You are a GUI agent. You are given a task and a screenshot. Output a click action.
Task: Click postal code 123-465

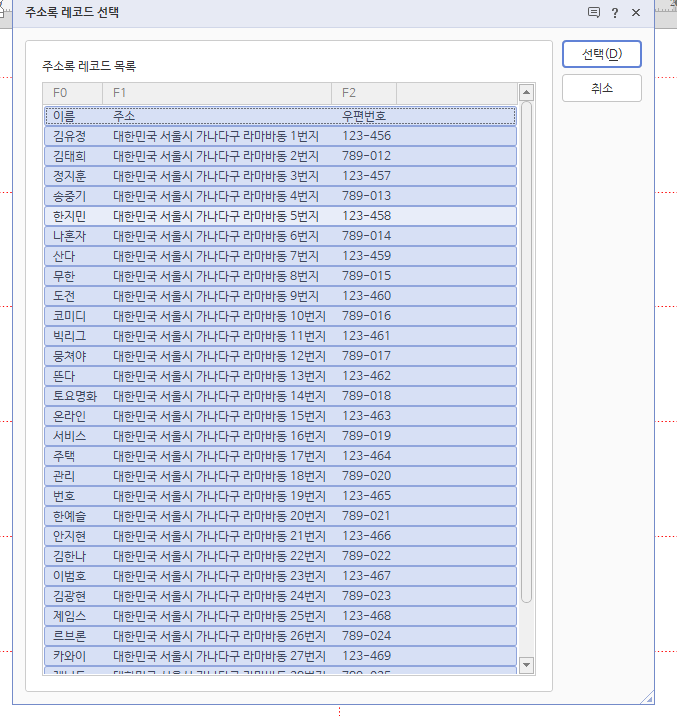click(367, 496)
